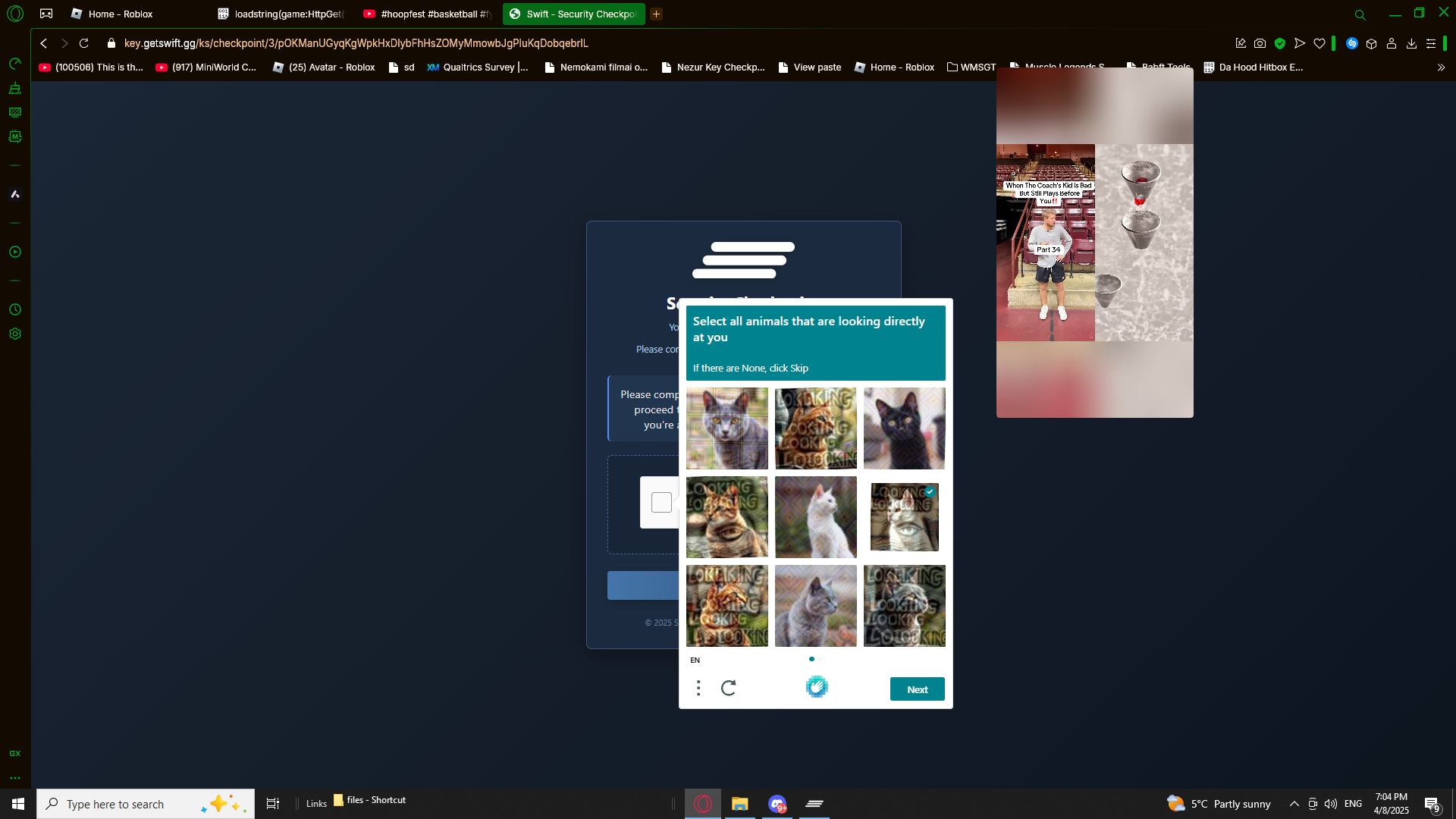Screen dimensions: 1456x819
Task: Open Opera sidebar settings gear
Action: [x=14, y=334]
